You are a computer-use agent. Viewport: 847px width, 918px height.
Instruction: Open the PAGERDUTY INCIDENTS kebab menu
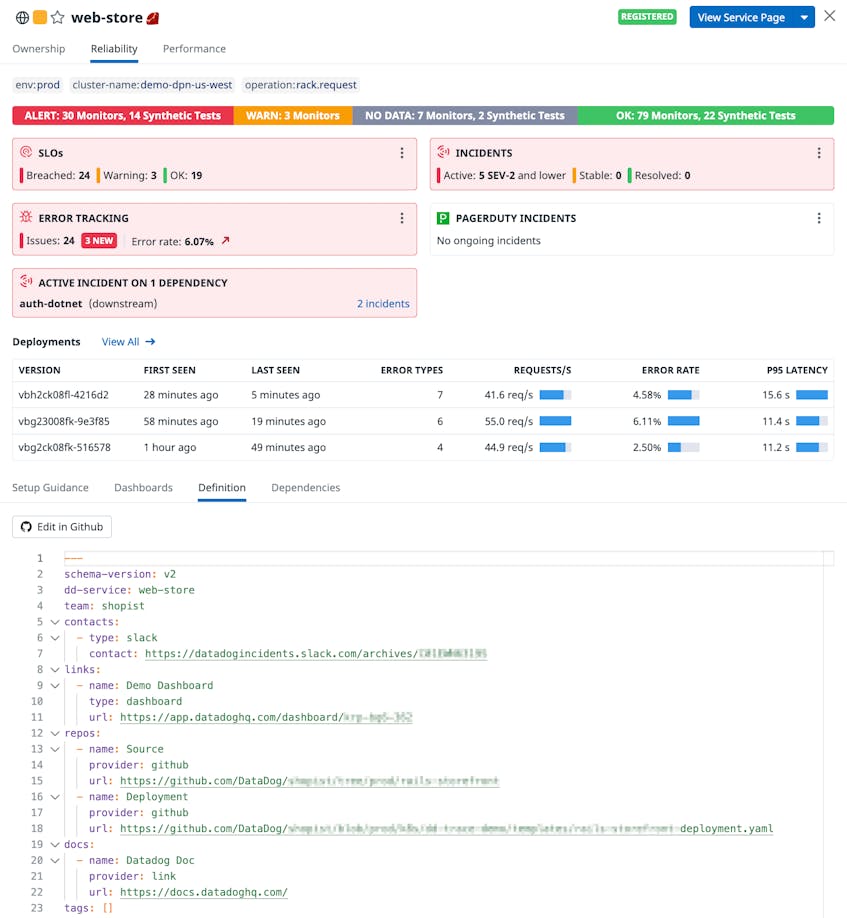click(x=819, y=218)
